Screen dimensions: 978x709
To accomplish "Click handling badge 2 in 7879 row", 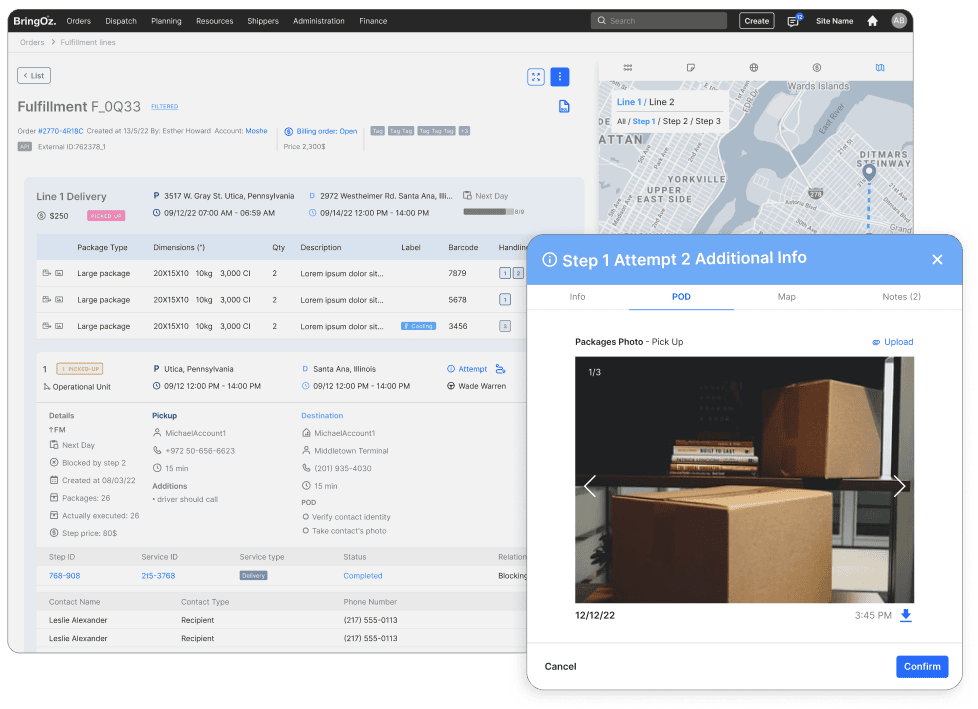I will point(518,273).
